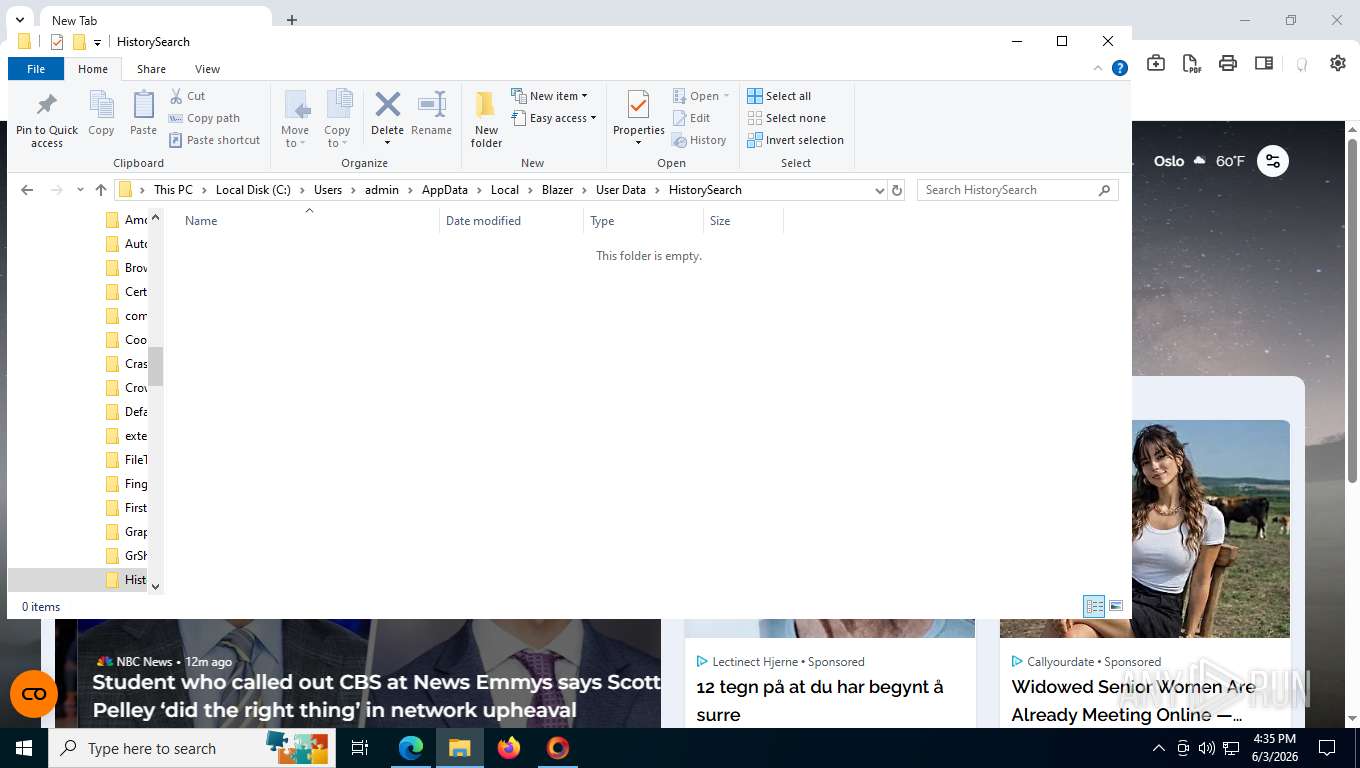This screenshot has width=1360, height=768.
Task: Open browser settings gear icon
Action: pyautogui.click(x=1338, y=63)
